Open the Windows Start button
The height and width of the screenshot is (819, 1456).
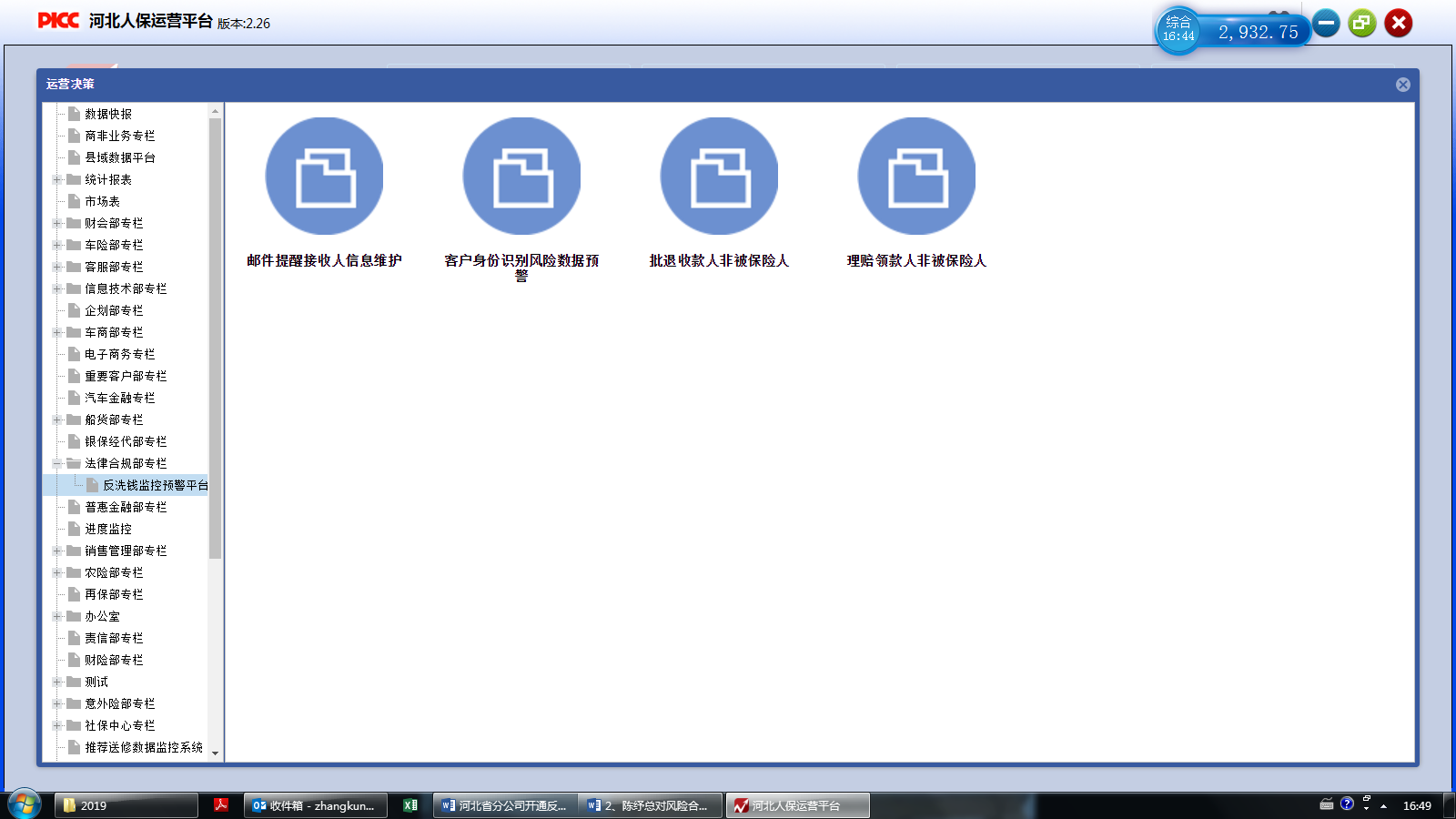25,804
